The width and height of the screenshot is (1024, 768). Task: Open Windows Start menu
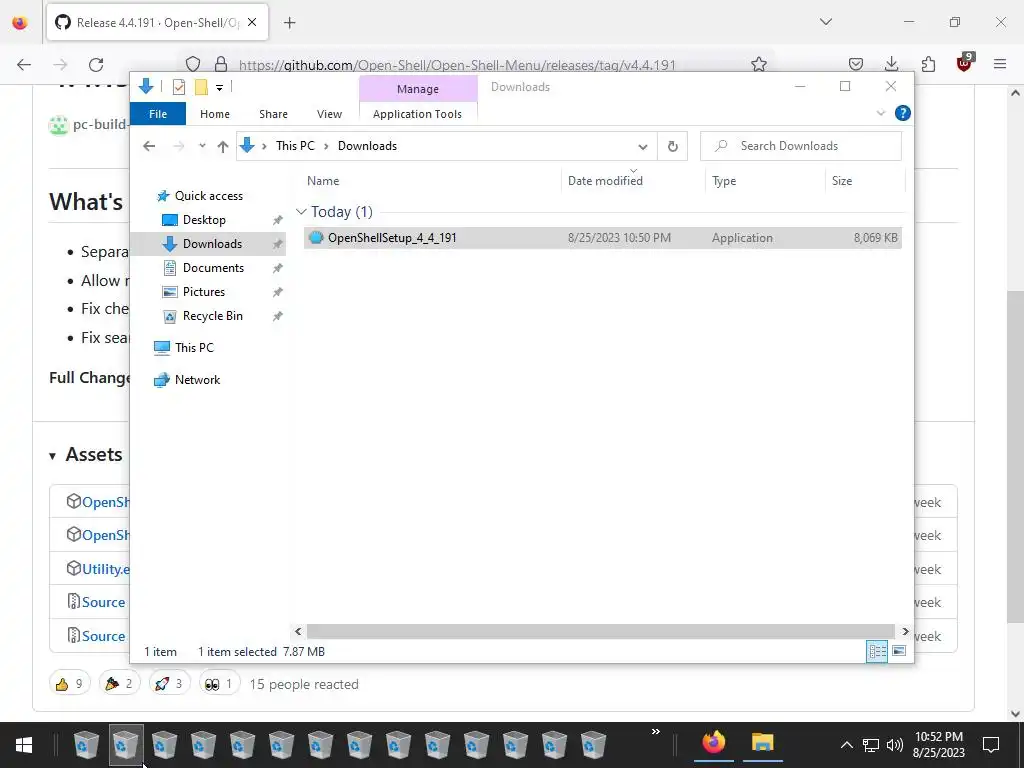click(24, 745)
